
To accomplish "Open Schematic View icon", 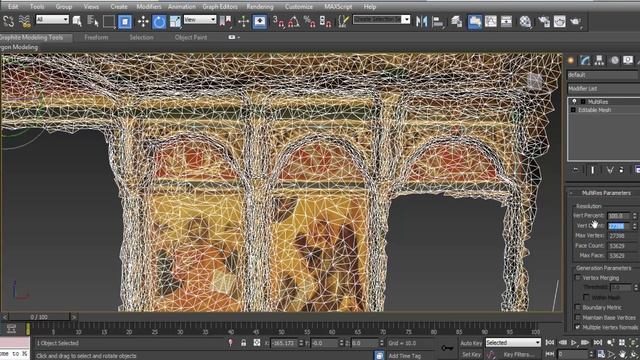I will [507, 21].
